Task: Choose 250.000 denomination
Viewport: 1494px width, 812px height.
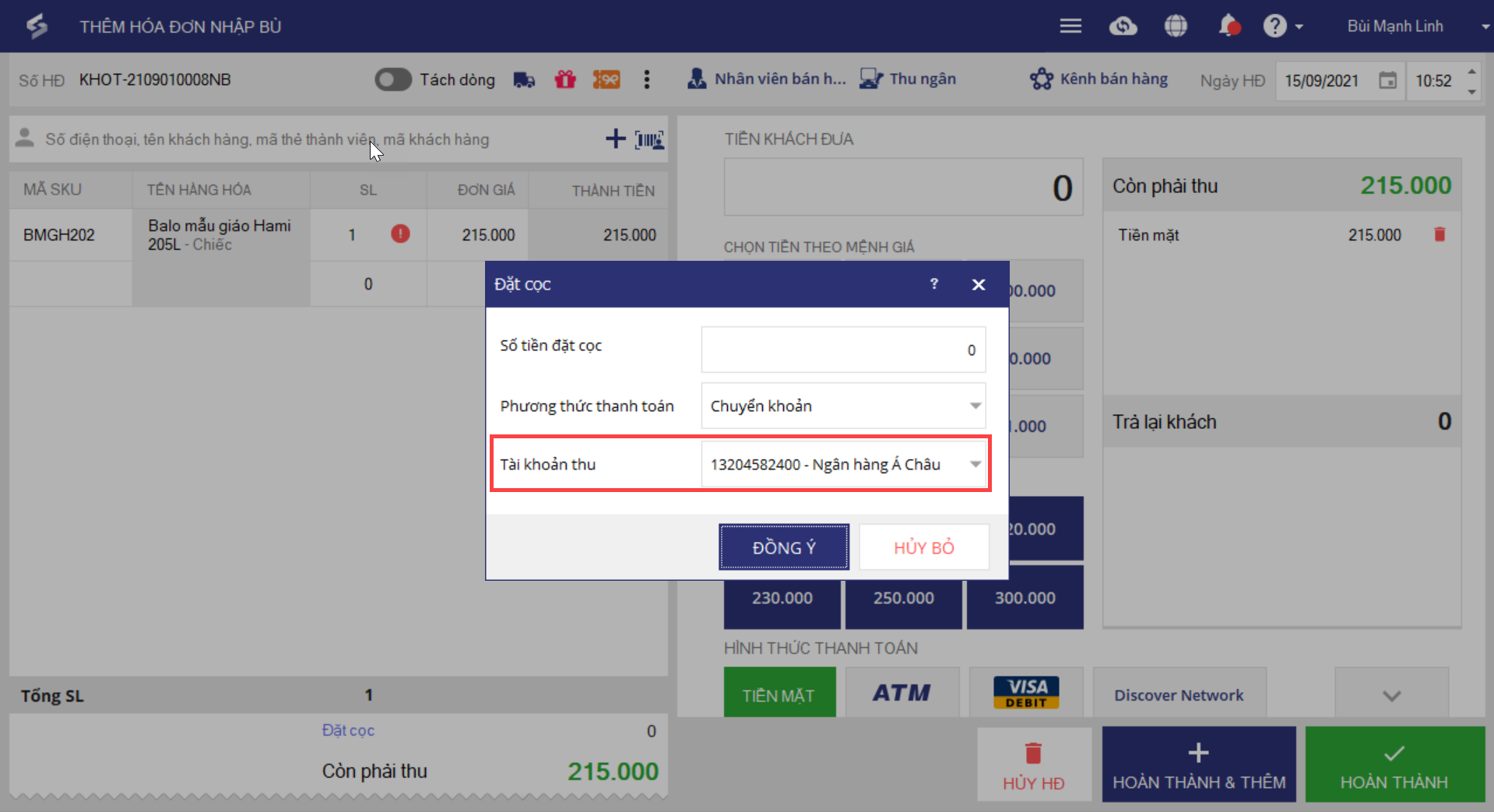Action: [x=903, y=598]
